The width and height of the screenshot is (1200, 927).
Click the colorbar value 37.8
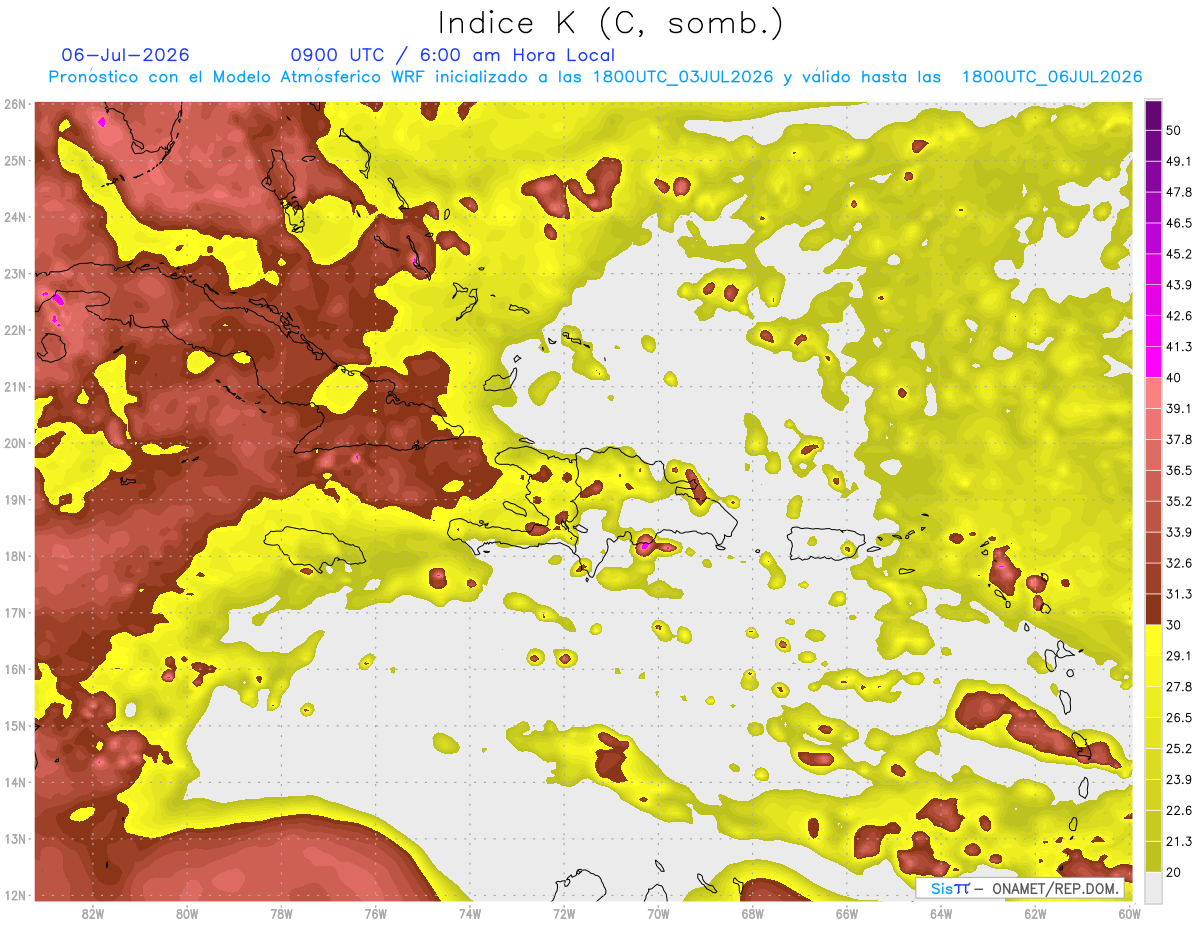pyautogui.click(x=1179, y=439)
